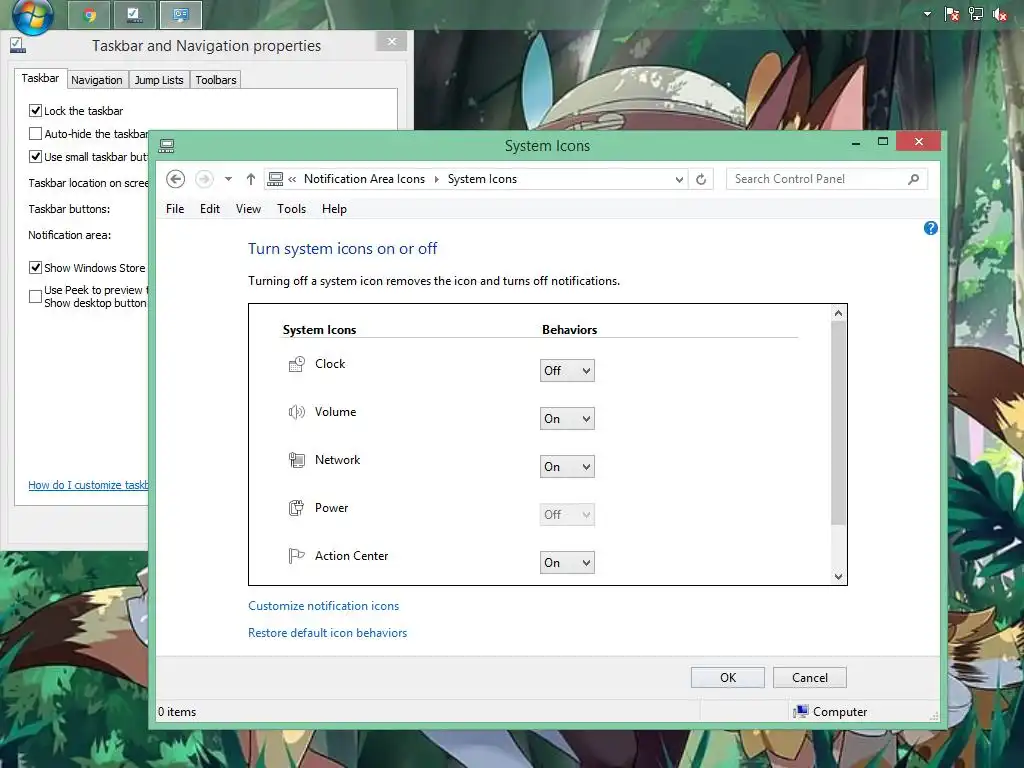Click System Icons title bar icon
The width and height of the screenshot is (1024, 768).
[x=167, y=146]
